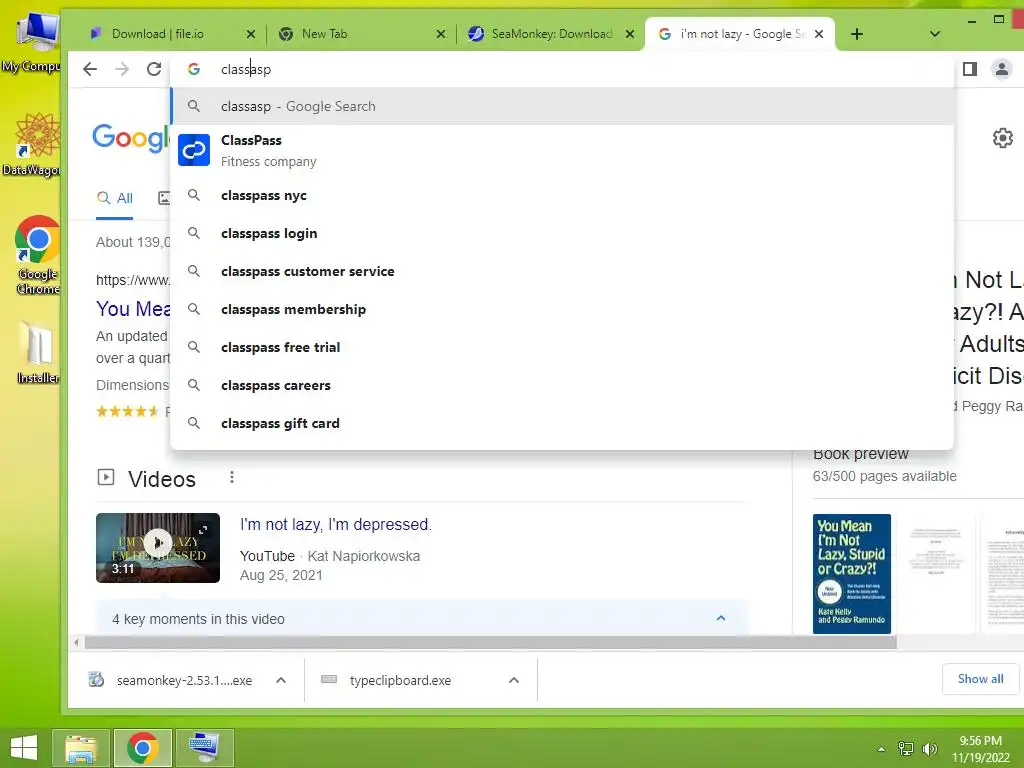Select the i'm not lazy Google Search tab
Screen dimensions: 1024x768
point(743,34)
